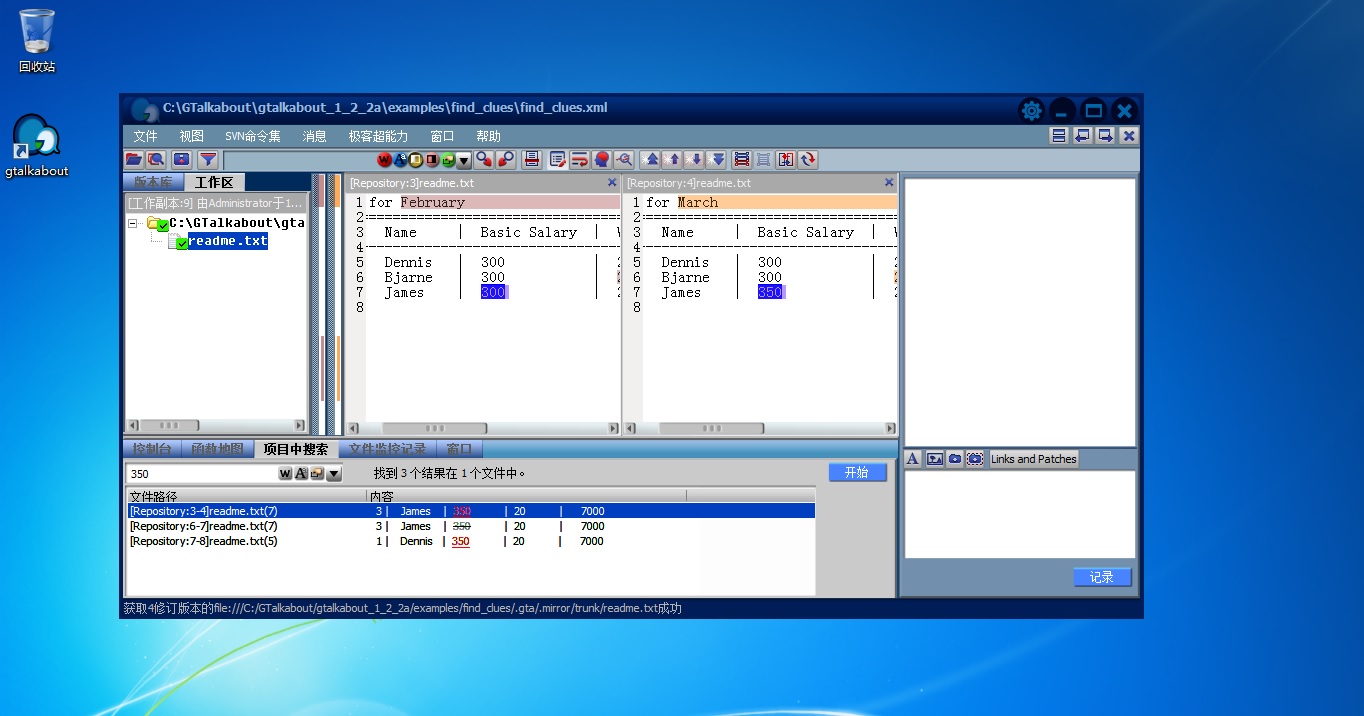Open the 窗口 menu in the menu bar
The width and height of the screenshot is (1364, 716).
(x=442, y=137)
